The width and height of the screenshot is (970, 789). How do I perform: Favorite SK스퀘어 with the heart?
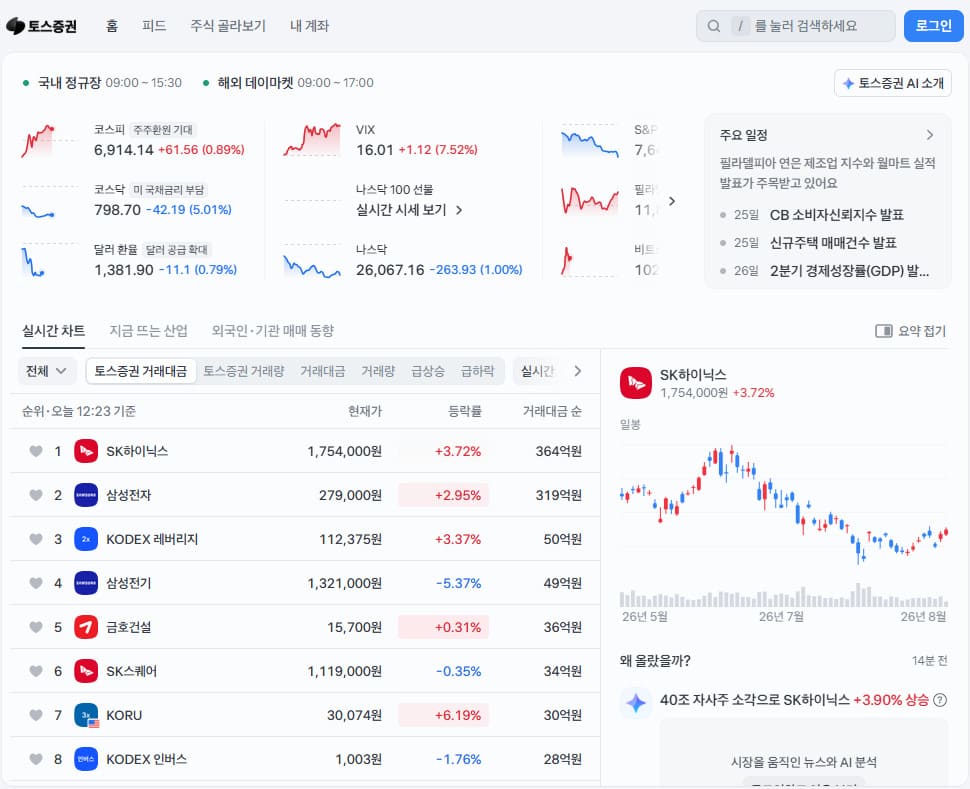coord(36,671)
